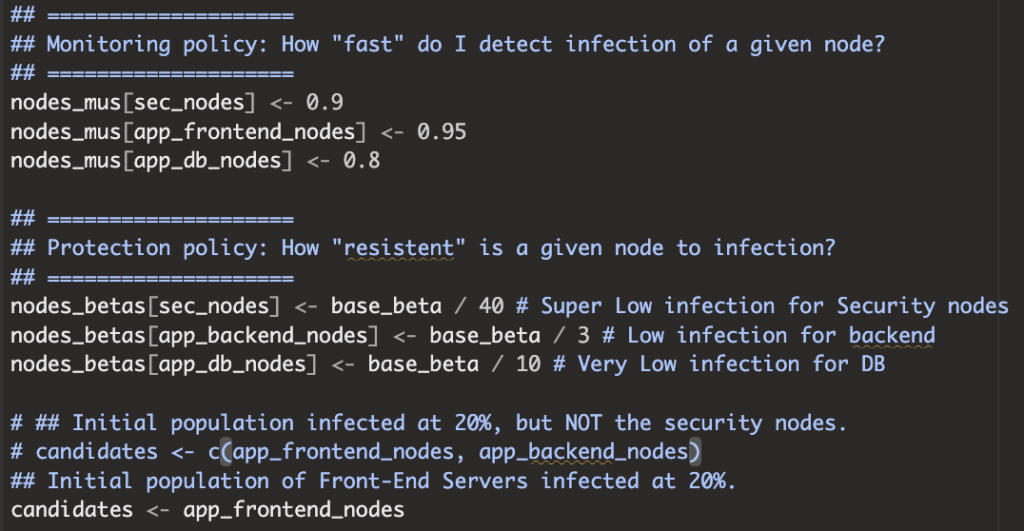Screen dimensions: 1024x531
Task: Click the divisor 10 for DB nodes
Action: pos(528,364)
